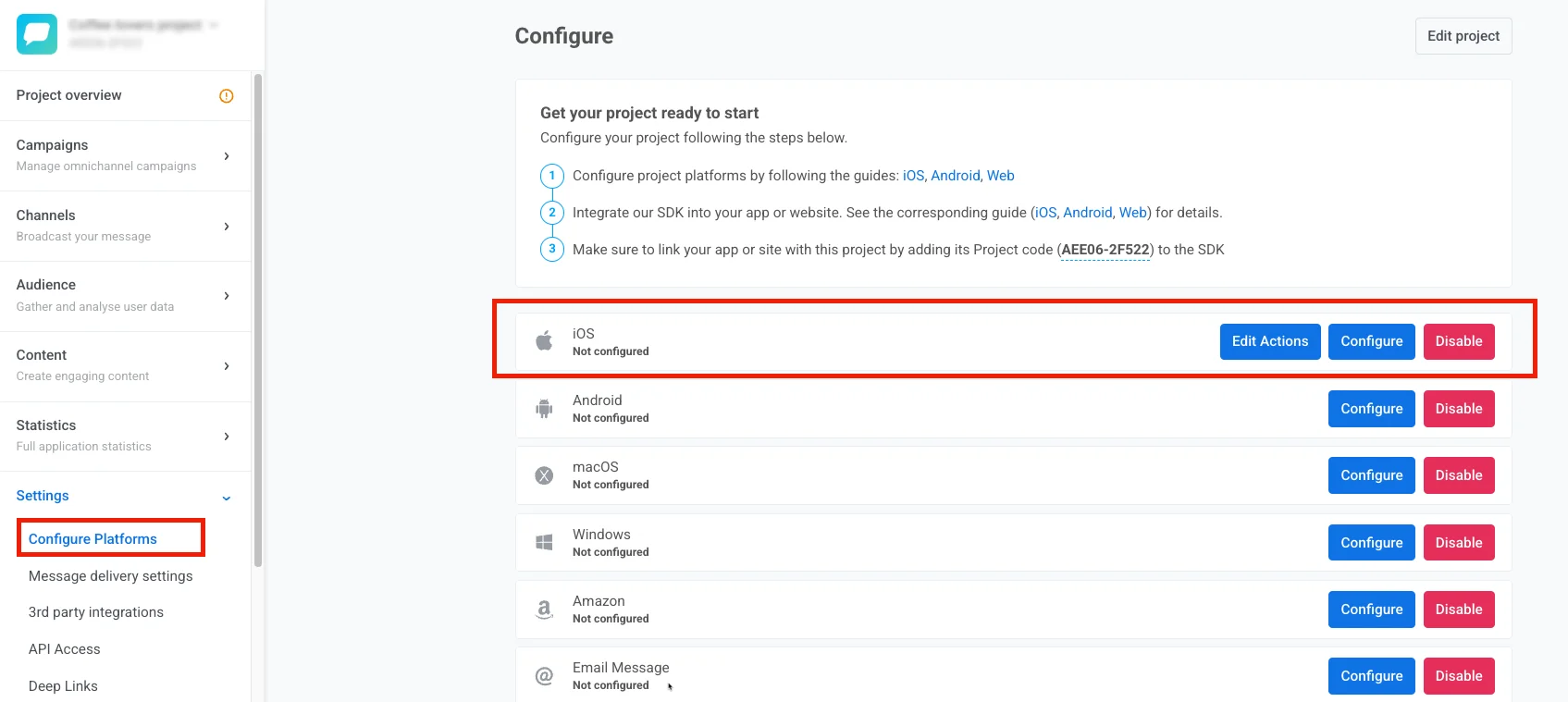1568x702 pixels.
Task: Click the sidebar vertical scrollbar
Action: (258, 319)
